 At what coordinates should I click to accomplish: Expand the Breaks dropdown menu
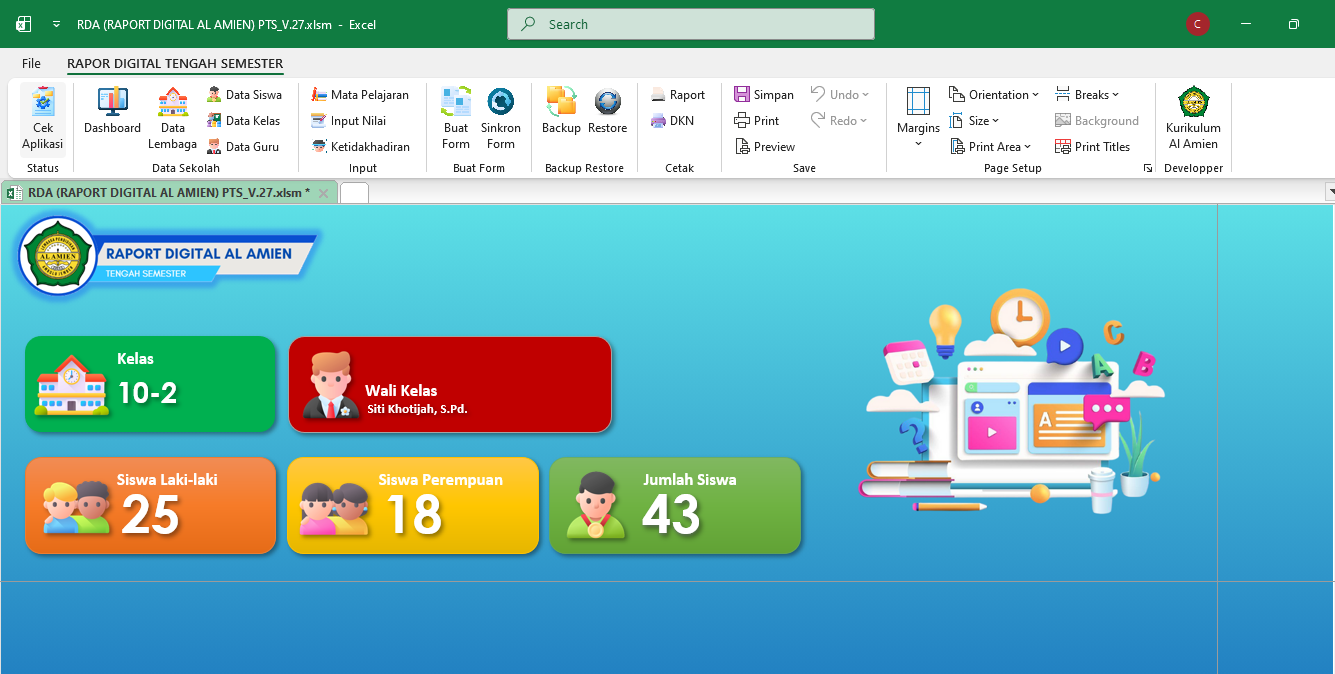click(1087, 95)
